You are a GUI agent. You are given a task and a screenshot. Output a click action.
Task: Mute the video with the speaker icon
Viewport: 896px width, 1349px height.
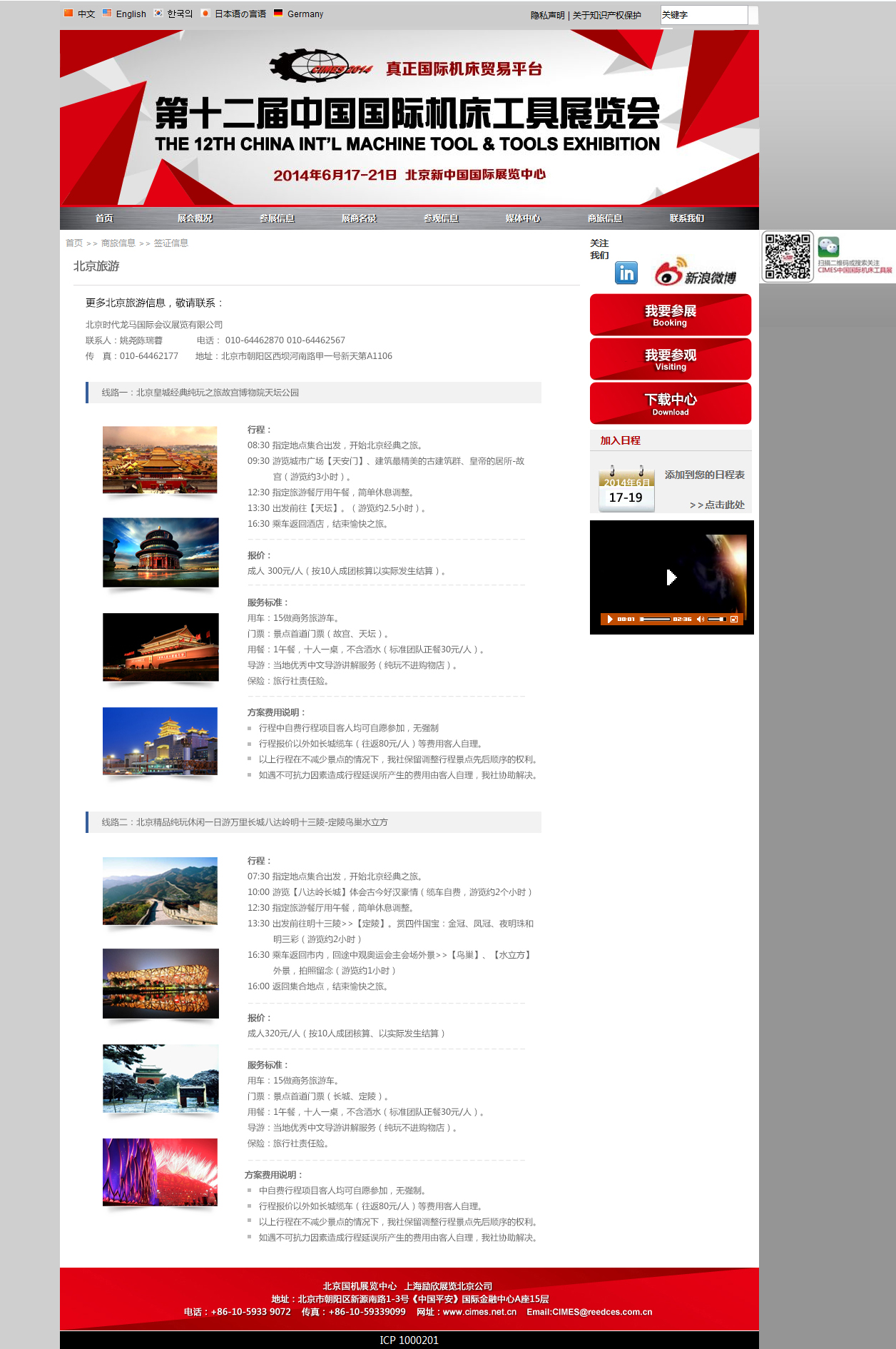pyautogui.click(x=700, y=619)
